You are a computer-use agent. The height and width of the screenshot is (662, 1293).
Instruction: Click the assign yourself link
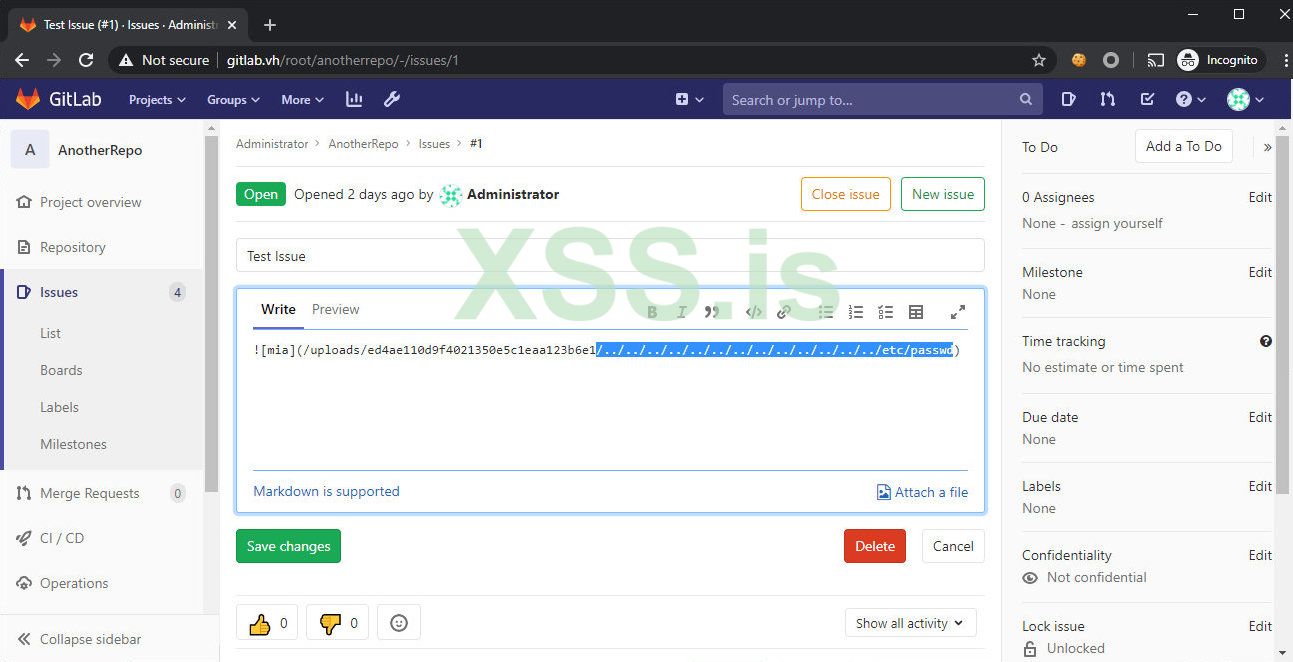click(1116, 223)
